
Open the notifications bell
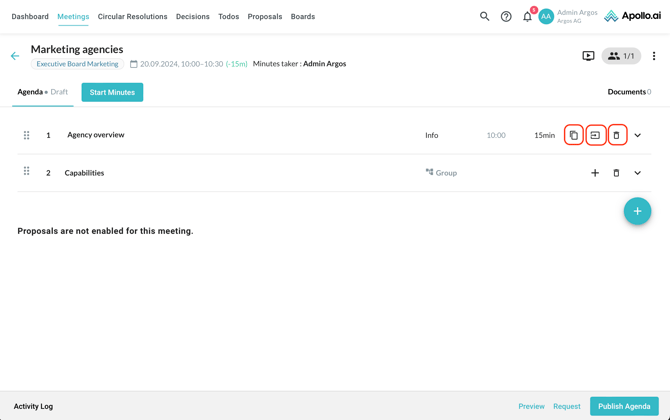point(527,16)
